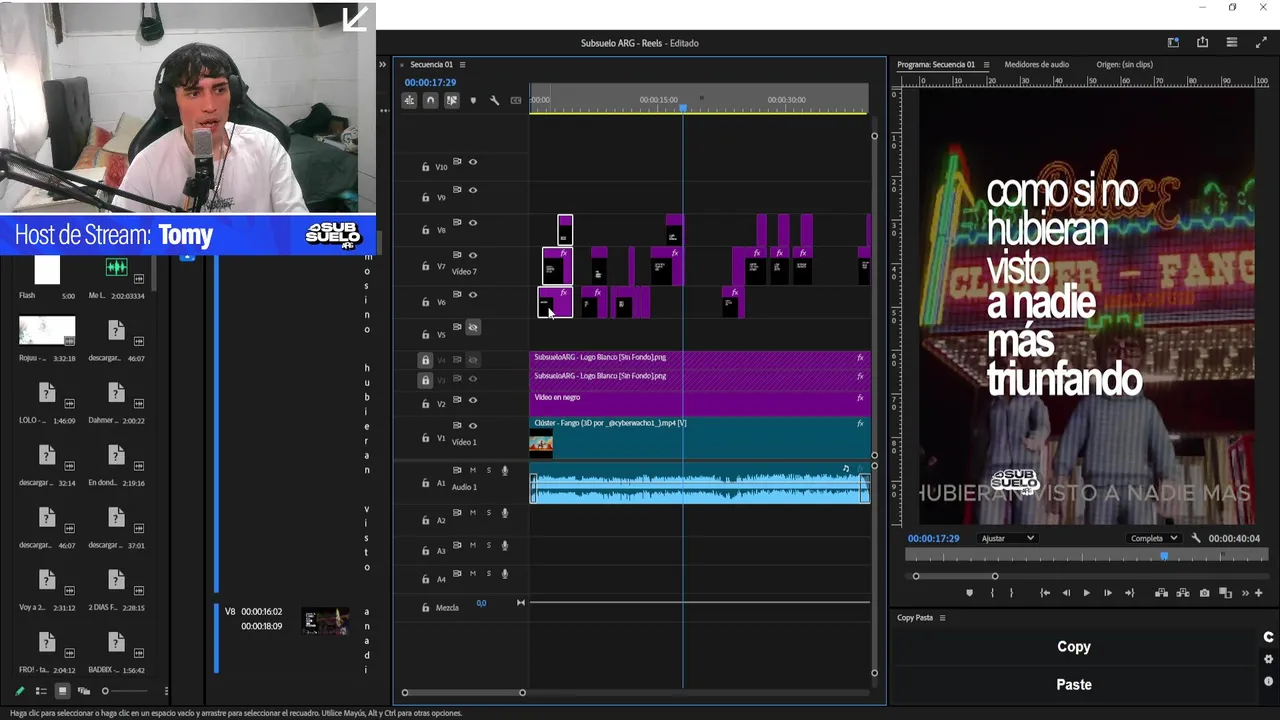Click the Copy Pasta refresh C icon
The image size is (1280, 720).
pos(1269,637)
